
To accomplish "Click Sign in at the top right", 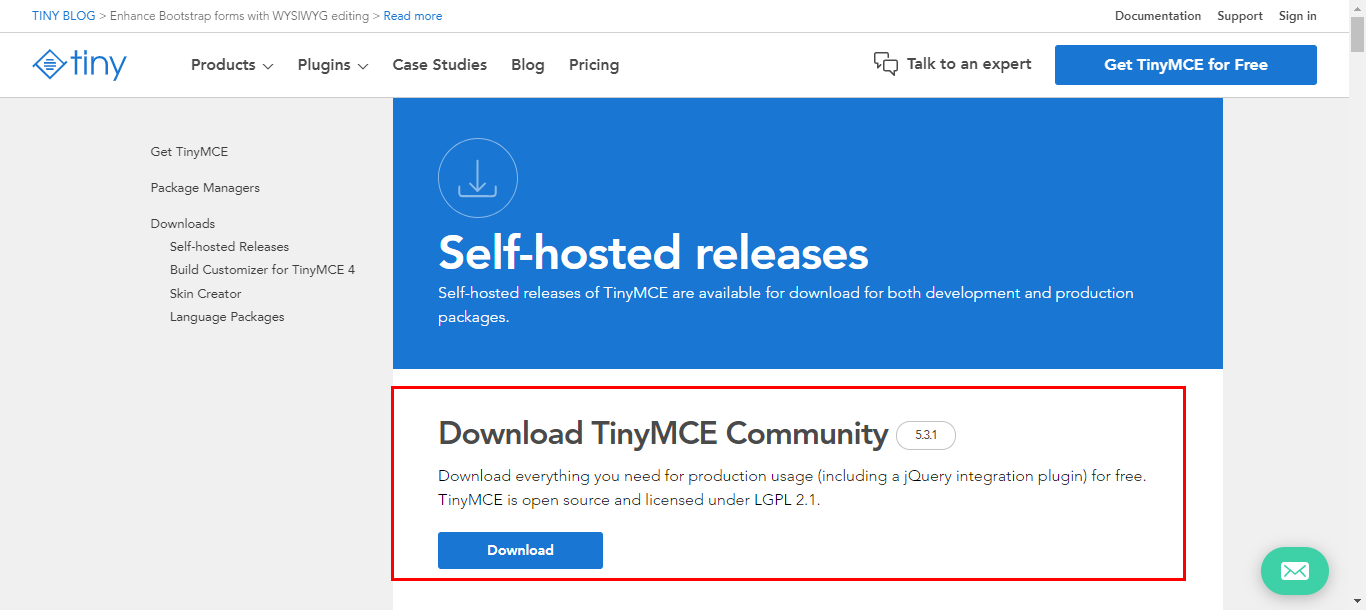I will tap(1297, 15).
